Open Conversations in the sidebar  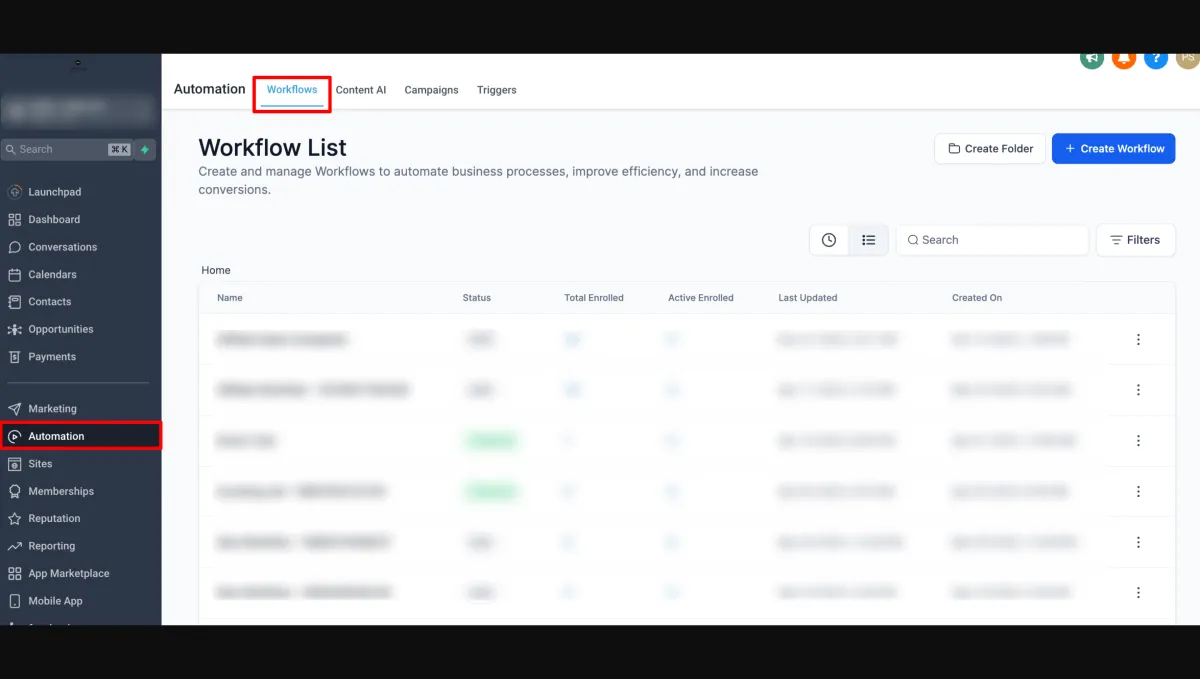(x=62, y=247)
